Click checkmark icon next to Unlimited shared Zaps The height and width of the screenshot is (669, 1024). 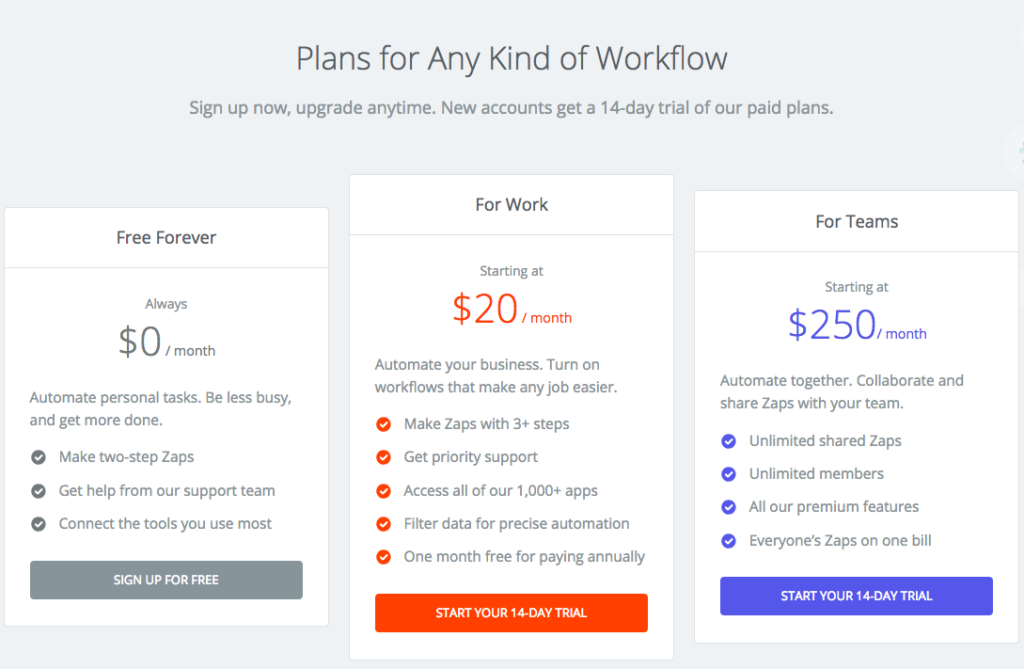click(x=728, y=442)
